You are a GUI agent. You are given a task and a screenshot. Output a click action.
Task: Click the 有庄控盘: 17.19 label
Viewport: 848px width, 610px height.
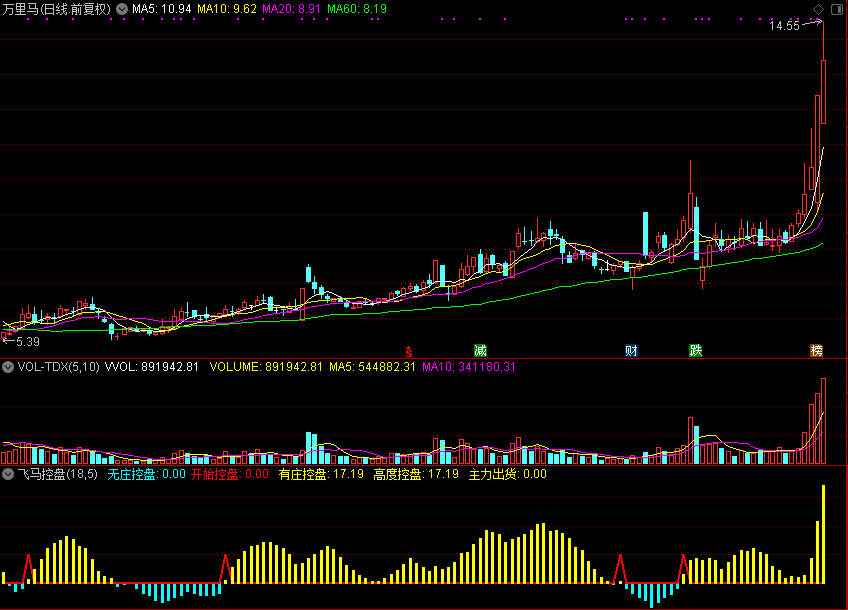tap(321, 474)
